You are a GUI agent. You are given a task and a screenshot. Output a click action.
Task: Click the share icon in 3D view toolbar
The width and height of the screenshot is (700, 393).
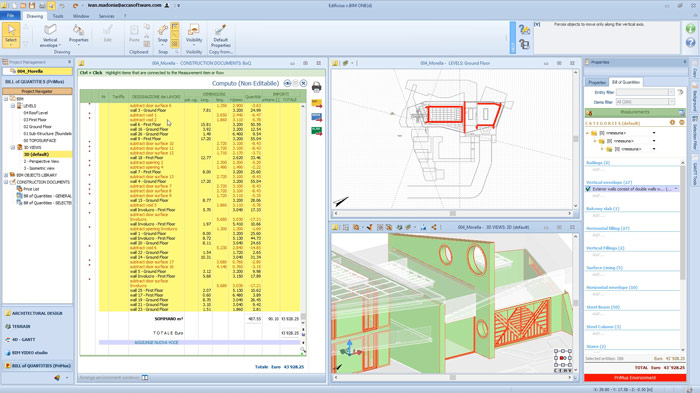434,227
